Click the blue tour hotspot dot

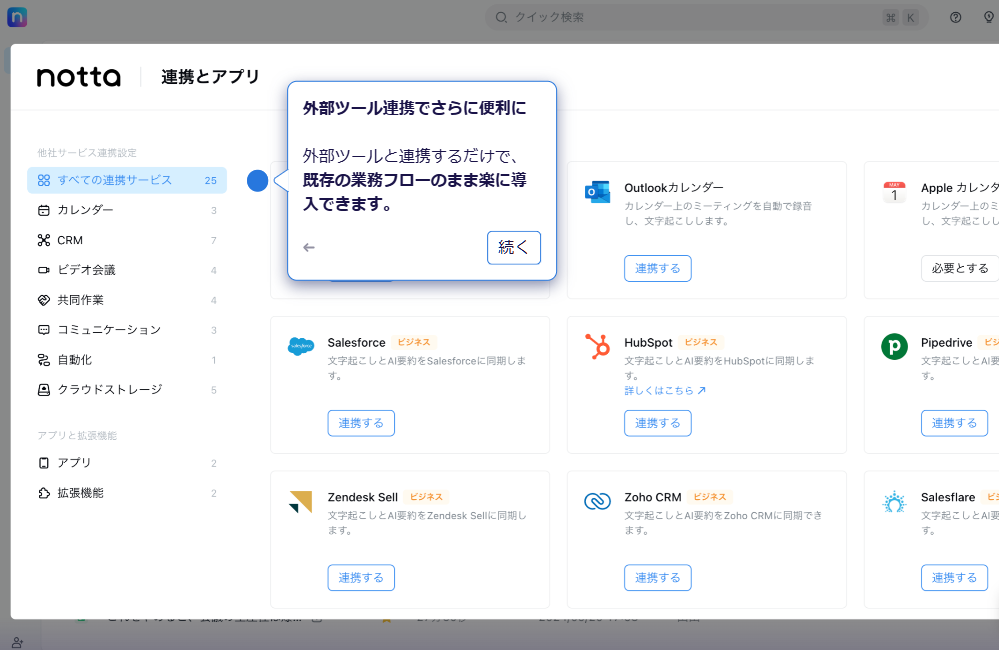click(x=257, y=181)
